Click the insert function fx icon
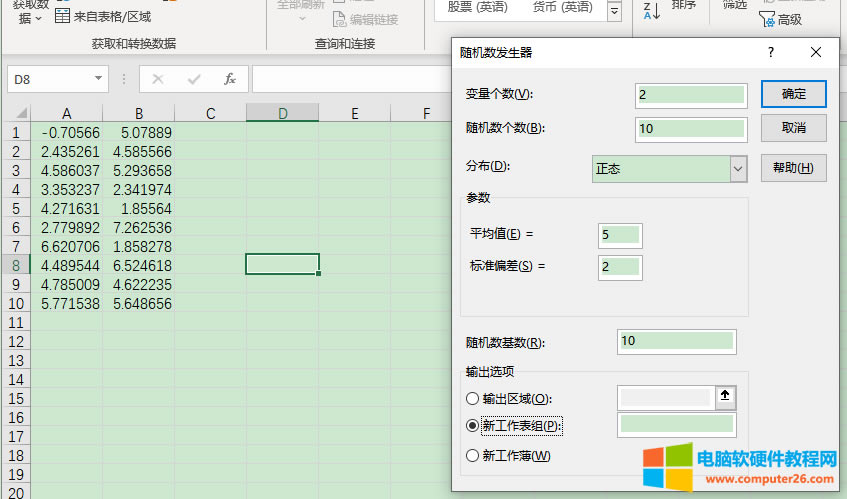Image resolution: width=847 pixels, height=499 pixels. [229, 79]
